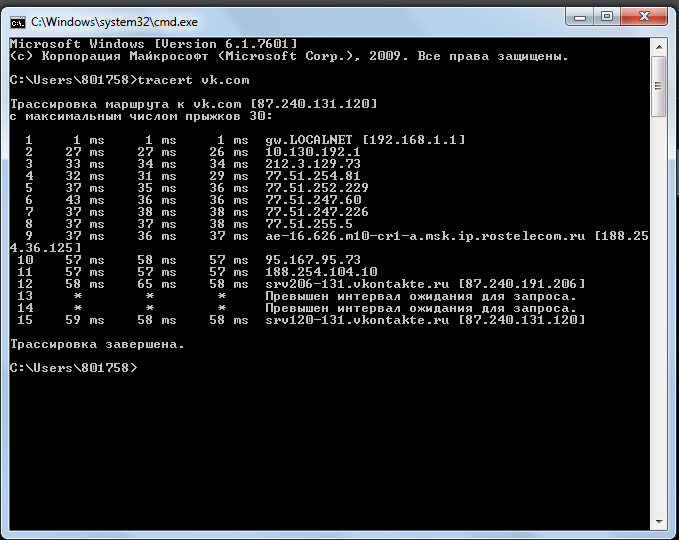Screen dimensions: 679x540
Task: Click the IP address 95.167.95.73
Action: [x=313, y=260]
